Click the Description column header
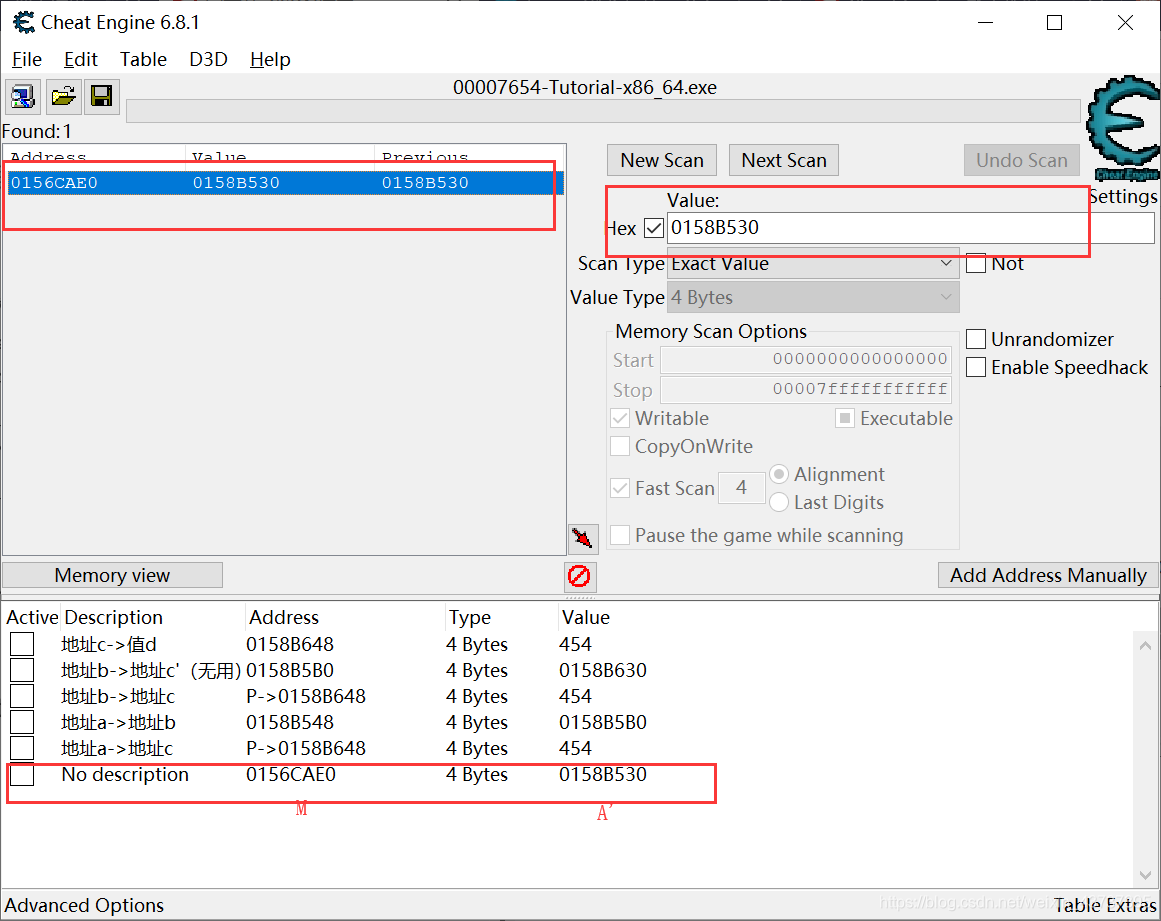Viewport: 1161px width, 921px height. point(113,617)
